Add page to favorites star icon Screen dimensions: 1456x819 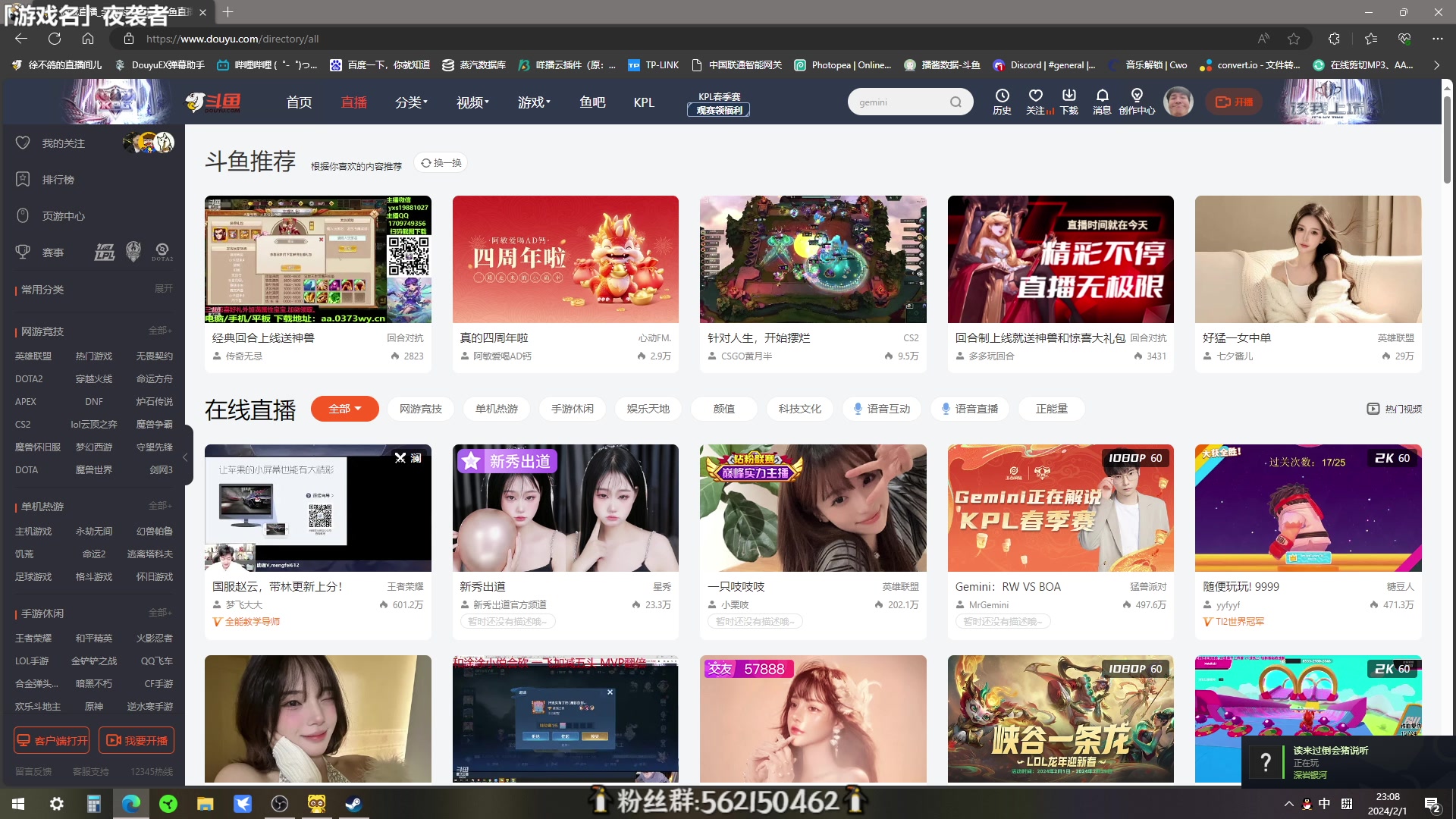pyautogui.click(x=1294, y=39)
